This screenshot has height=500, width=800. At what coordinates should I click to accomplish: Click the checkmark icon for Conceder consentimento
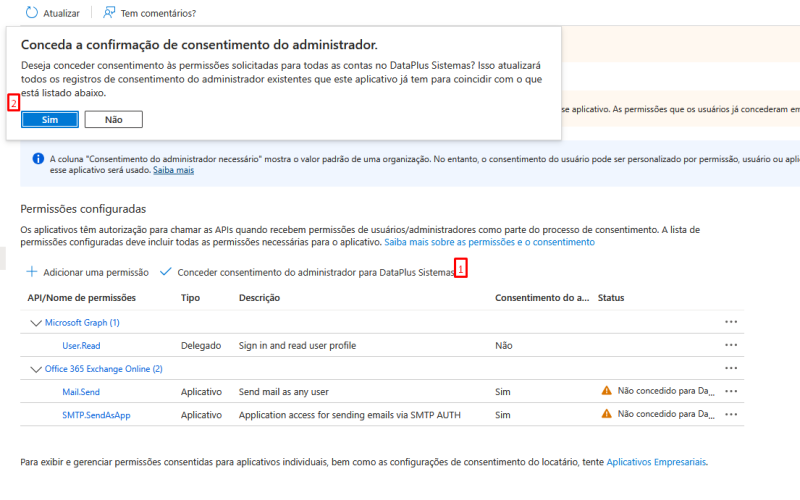tap(165, 271)
